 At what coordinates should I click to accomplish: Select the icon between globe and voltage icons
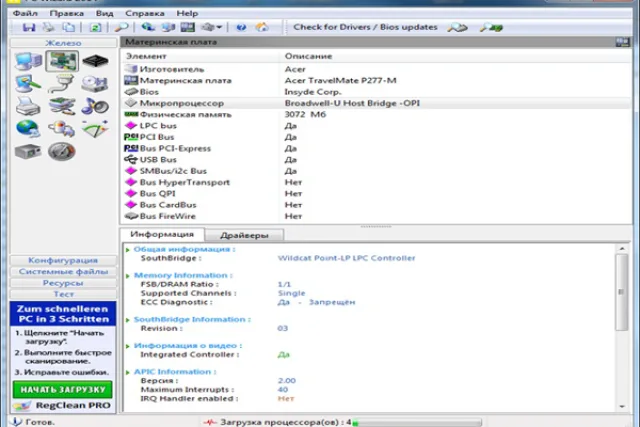pos(62,129)
